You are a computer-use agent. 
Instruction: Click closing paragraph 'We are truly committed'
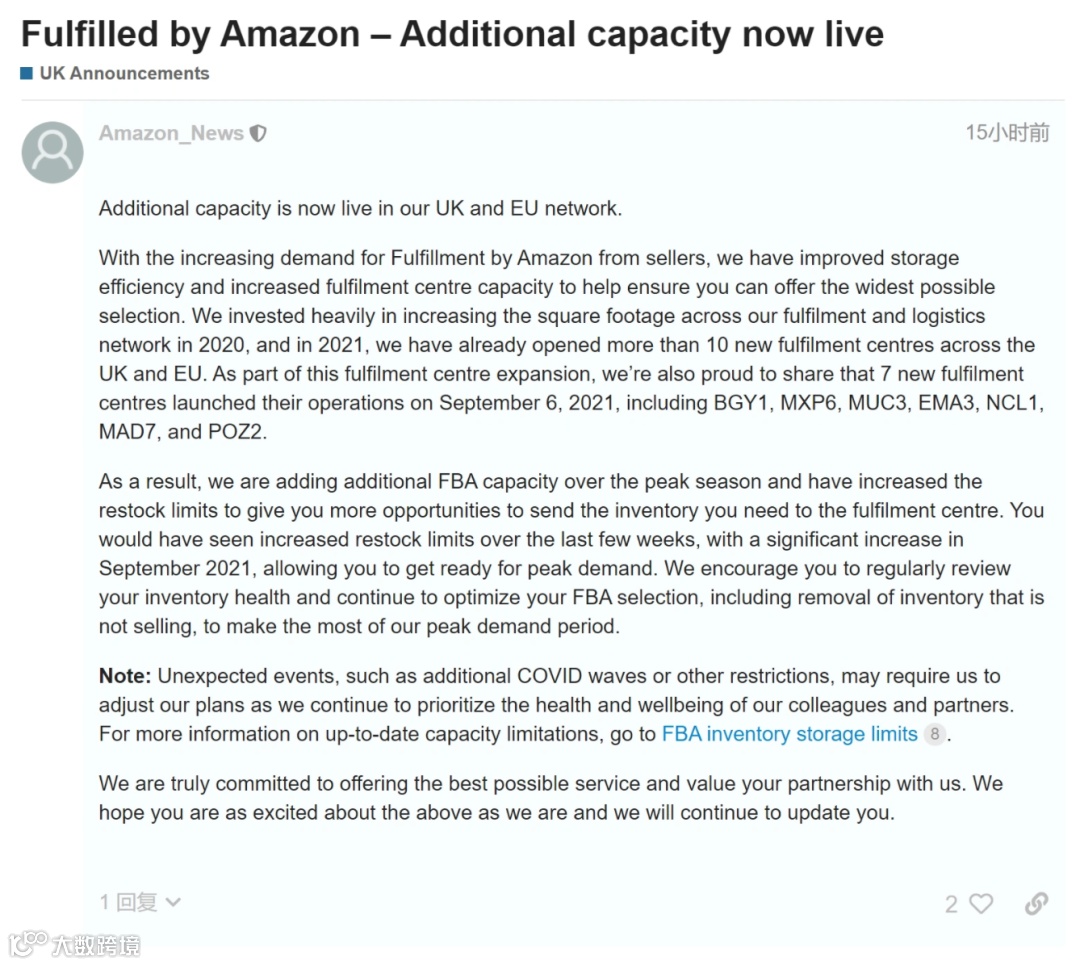pyautogui.click(x=550, y=797)
